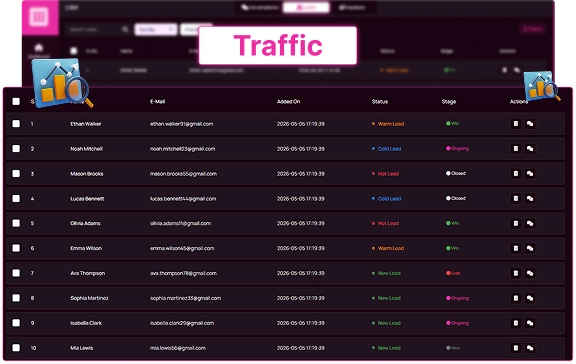Check the box for Lucas Bennett row

tap(16, 198)
